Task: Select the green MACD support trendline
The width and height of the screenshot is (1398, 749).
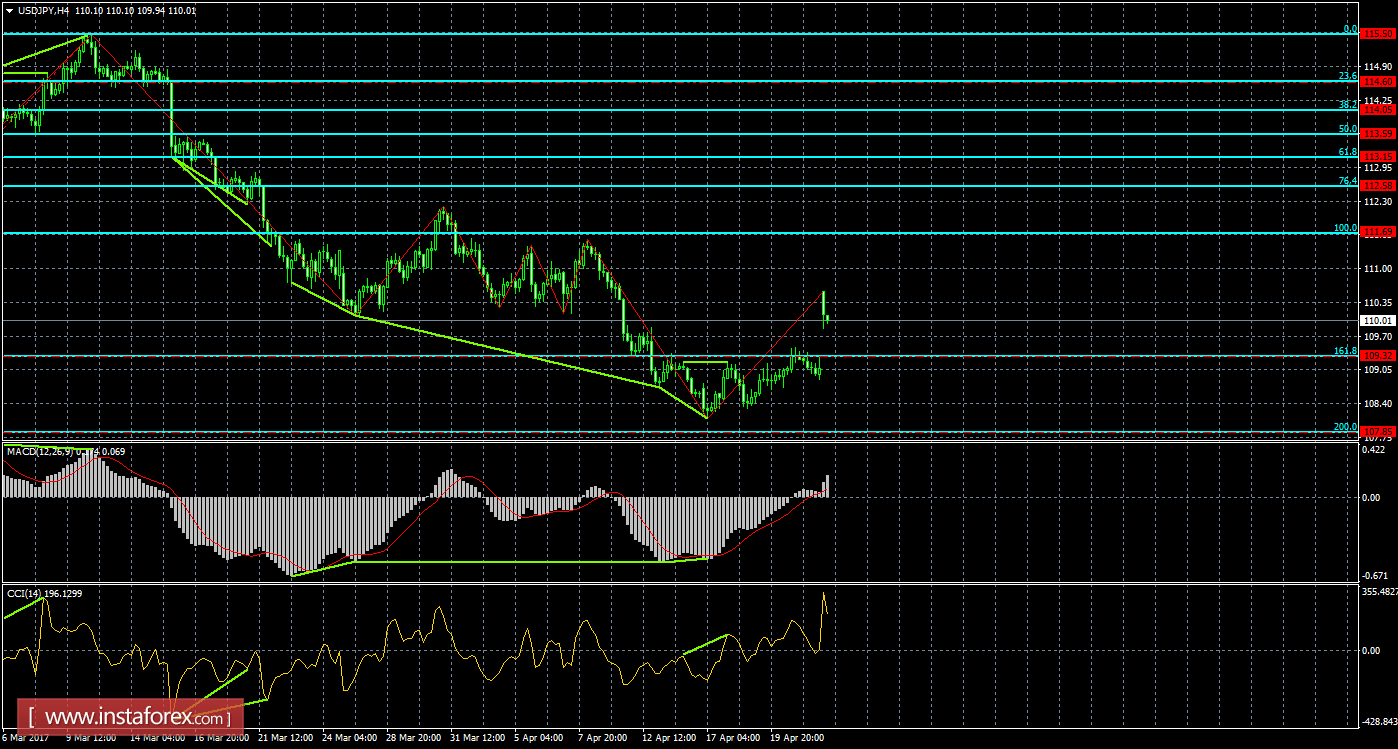Action: coord(500,561)
